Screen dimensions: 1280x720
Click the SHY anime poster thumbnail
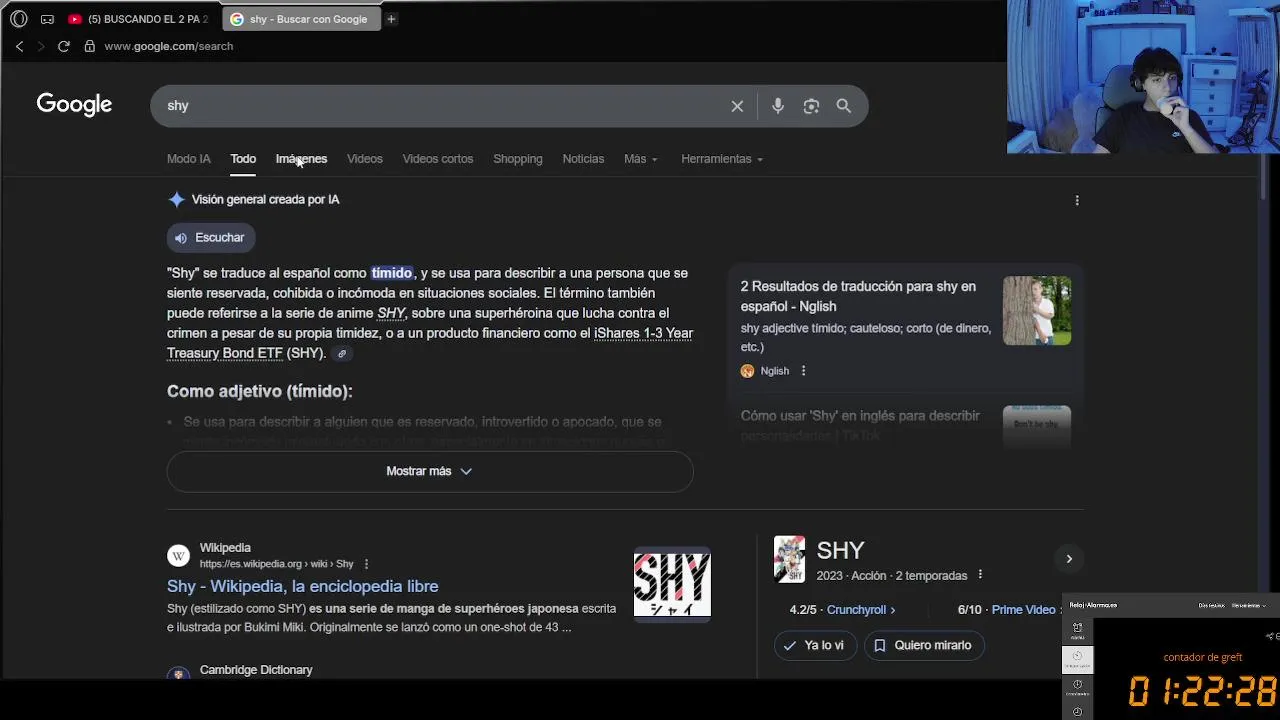(x=789, y=559)
